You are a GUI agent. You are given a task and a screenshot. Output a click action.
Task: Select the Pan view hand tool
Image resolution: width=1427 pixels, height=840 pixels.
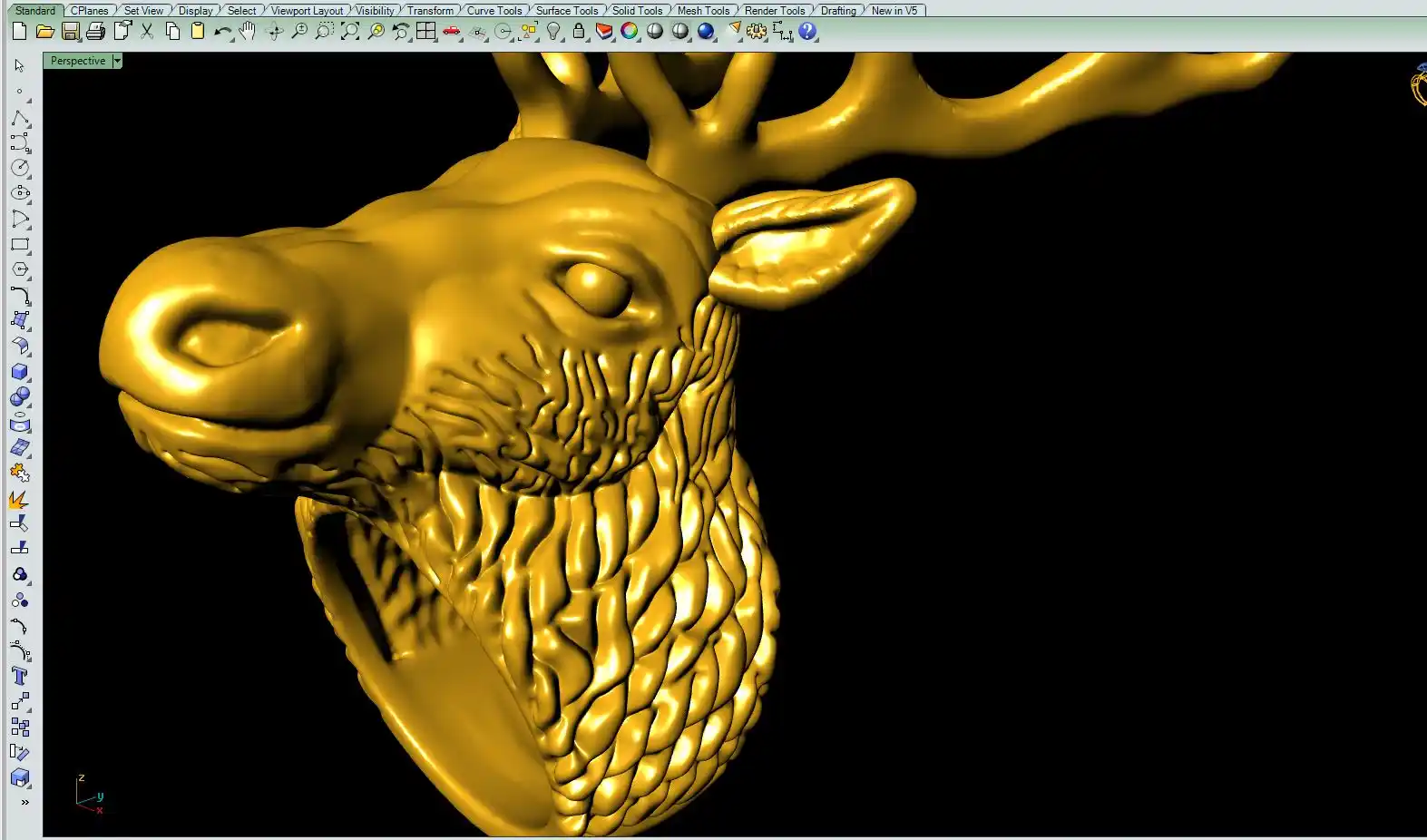[248, 32]
